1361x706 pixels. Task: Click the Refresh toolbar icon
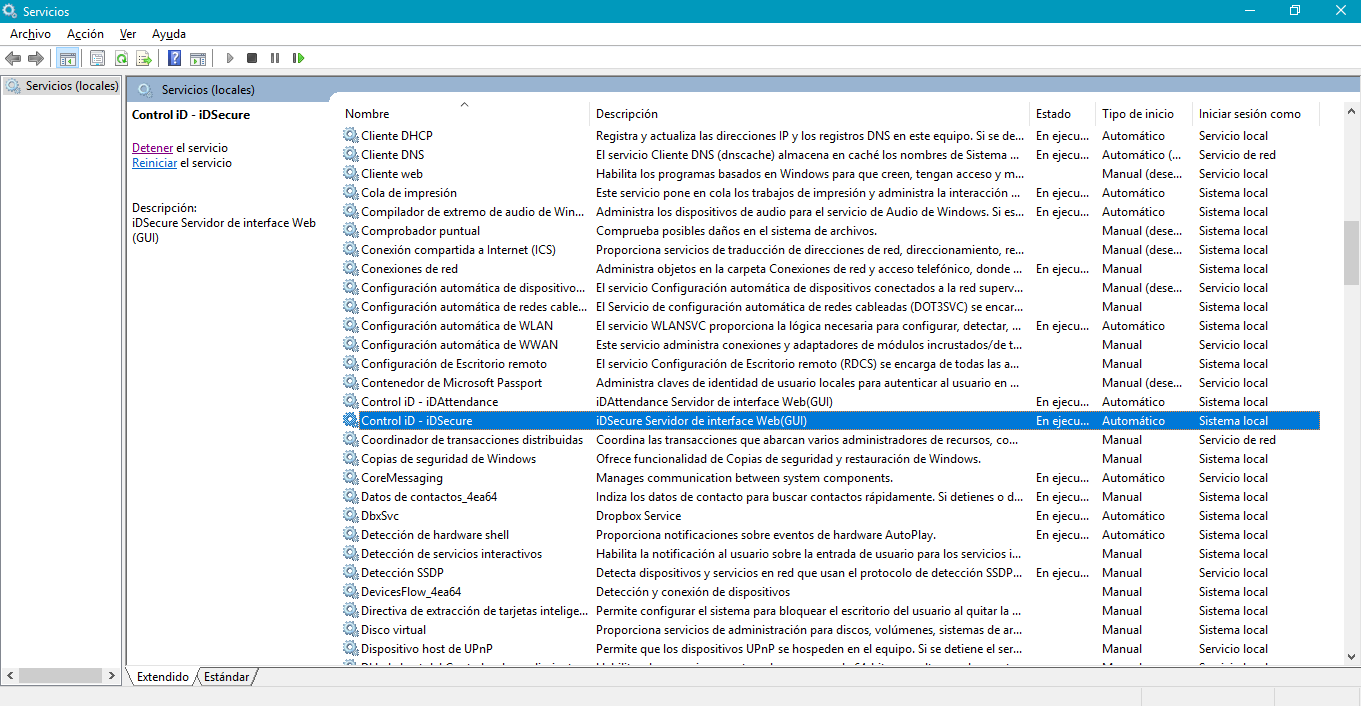click(121, 58)
